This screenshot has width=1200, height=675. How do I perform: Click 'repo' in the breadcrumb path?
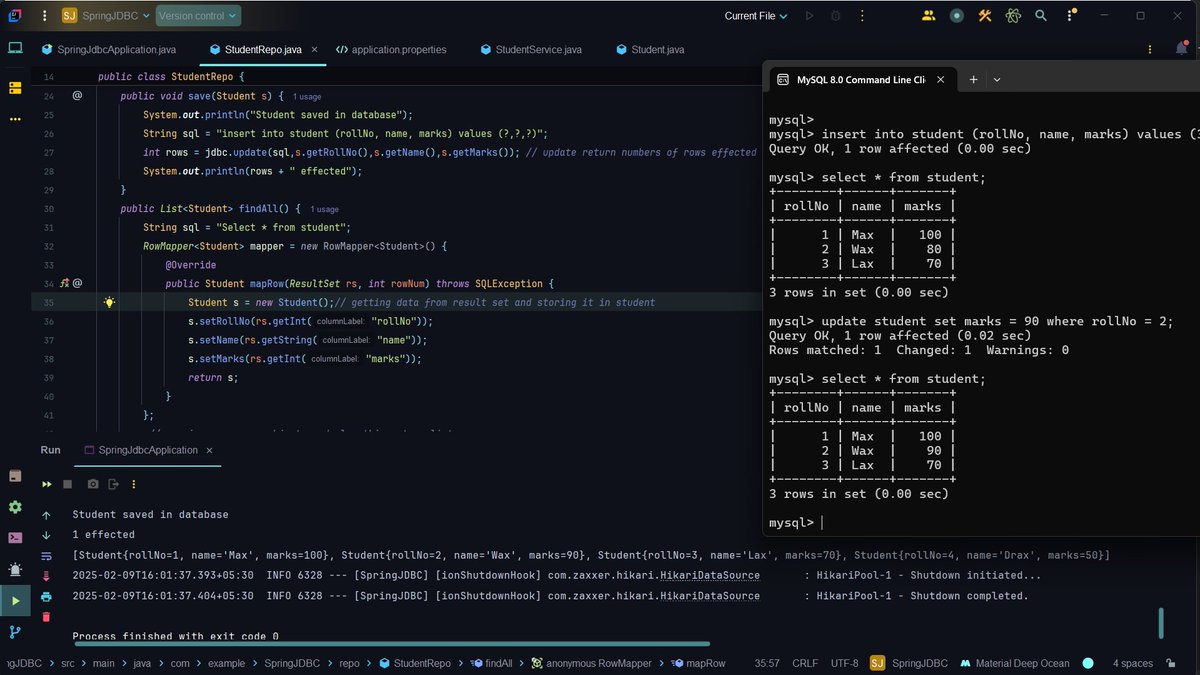349,663
